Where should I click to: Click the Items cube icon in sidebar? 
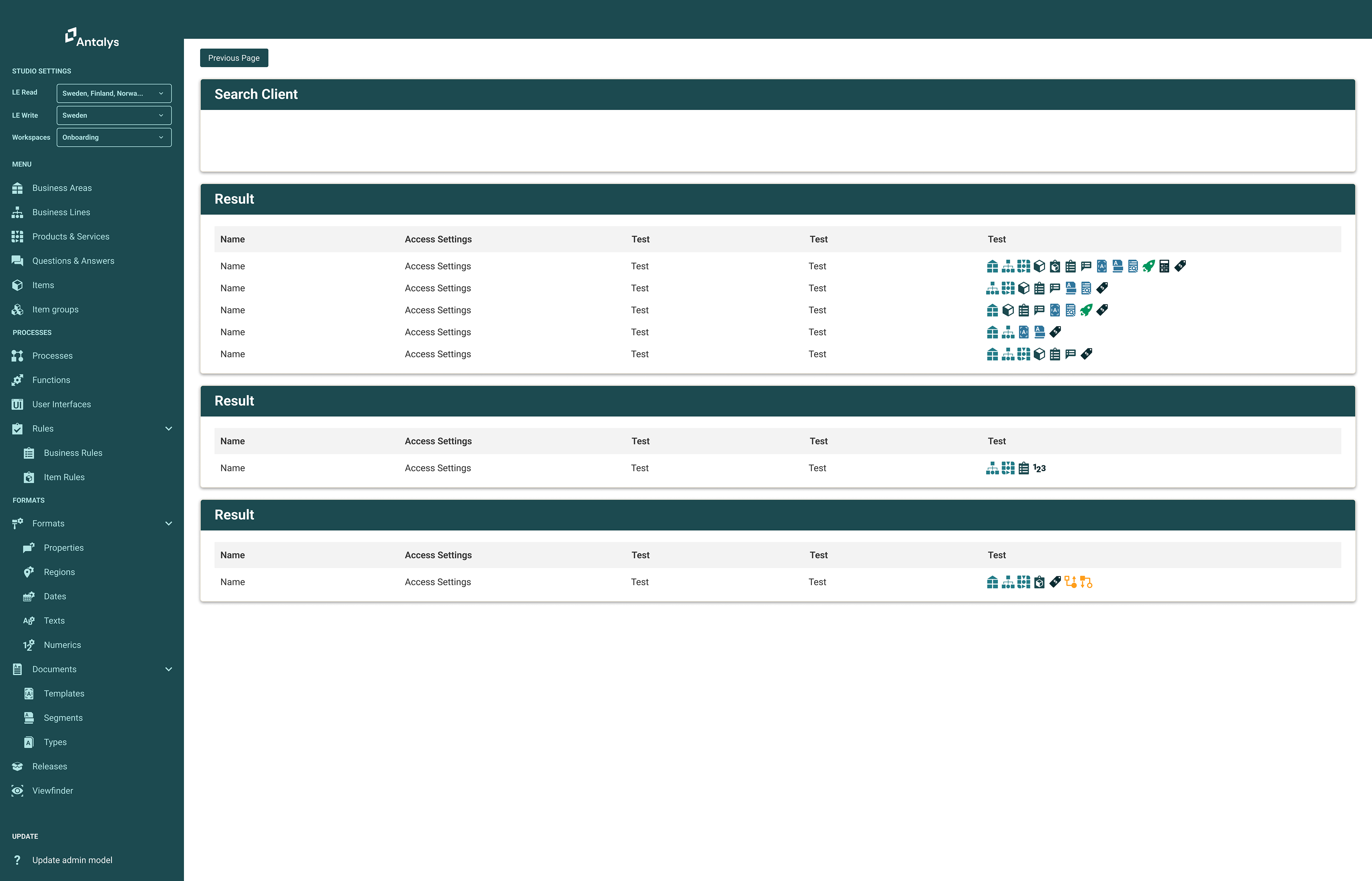pos(17,285)
